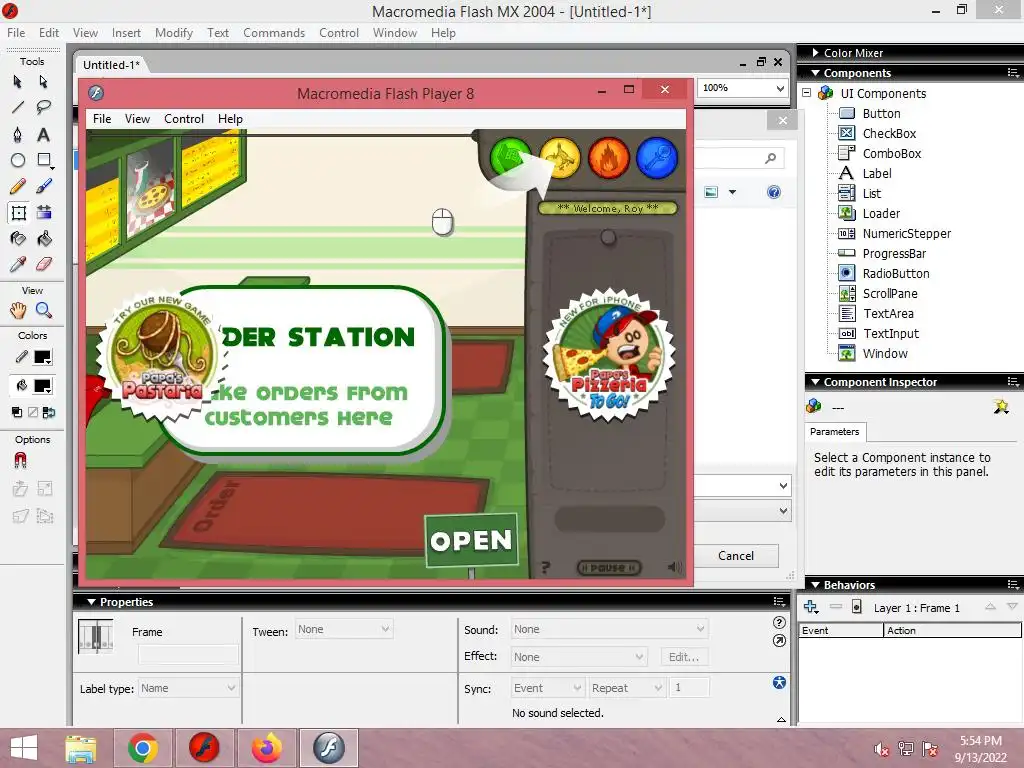The image size is (1024, 768).
Task: Collapse the Properties panel
Action: point(91,601)
